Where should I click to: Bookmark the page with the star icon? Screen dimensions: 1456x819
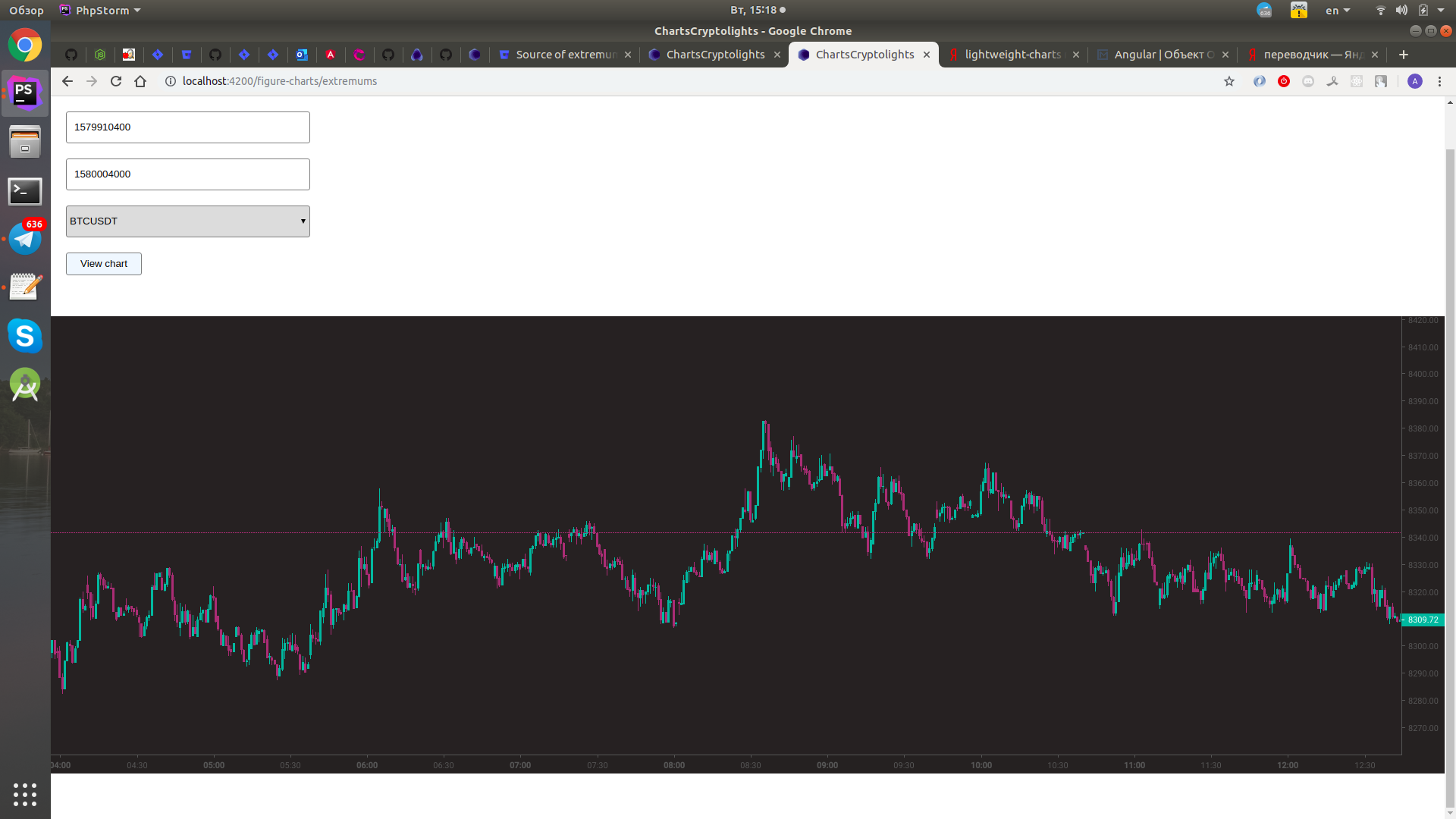pos(1229,81)
